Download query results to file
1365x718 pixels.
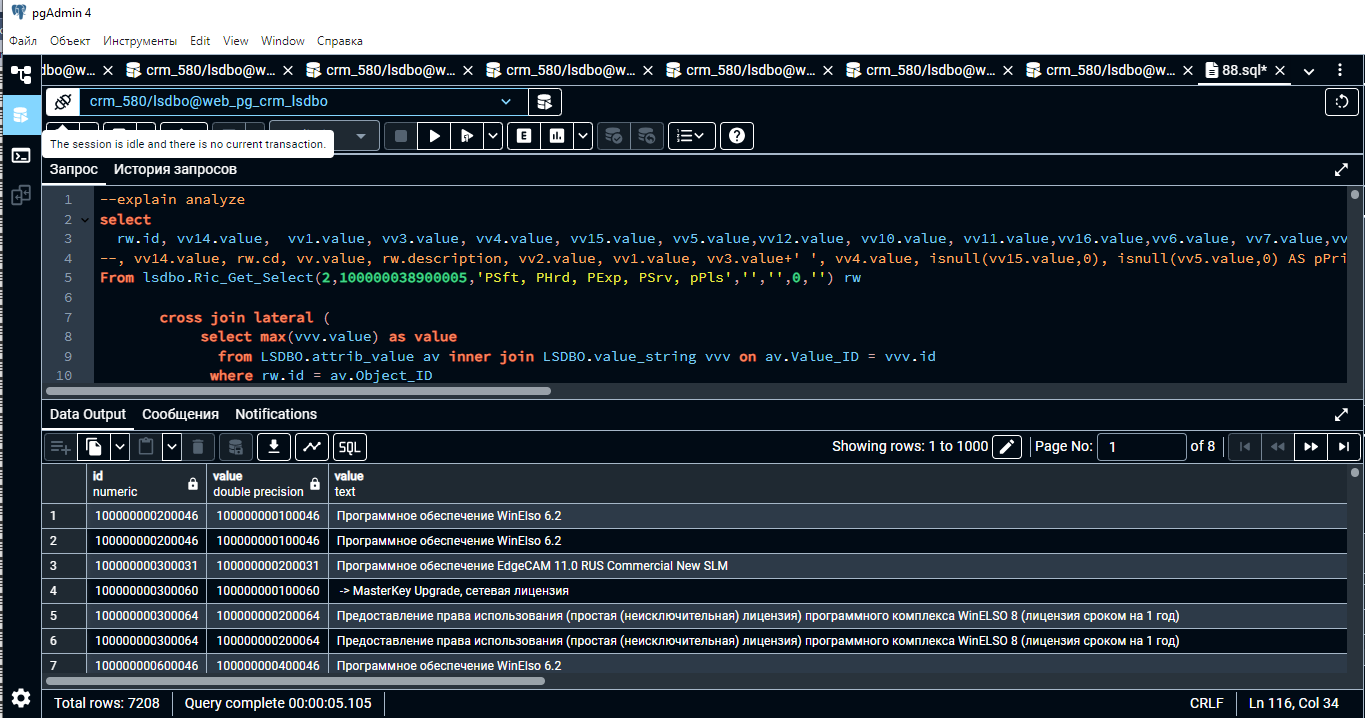coord(274,447)
